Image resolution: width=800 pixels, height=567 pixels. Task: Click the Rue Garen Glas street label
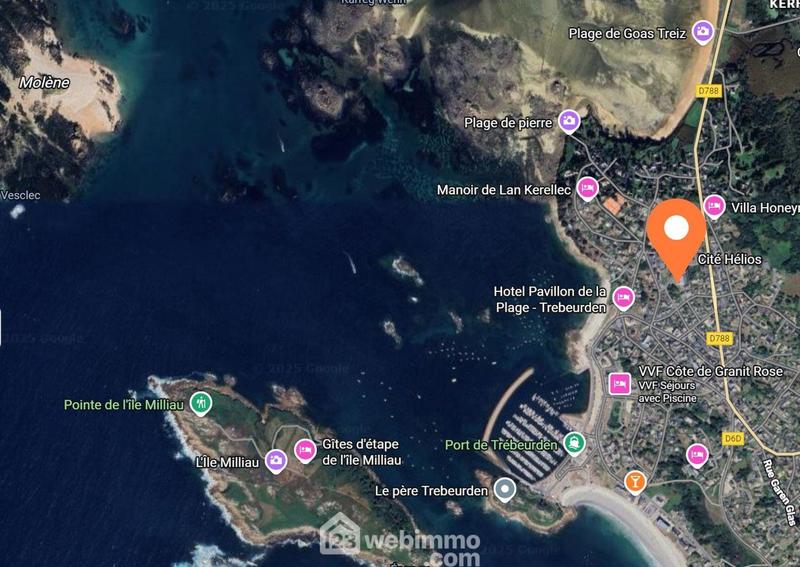(x=780, y=492)
